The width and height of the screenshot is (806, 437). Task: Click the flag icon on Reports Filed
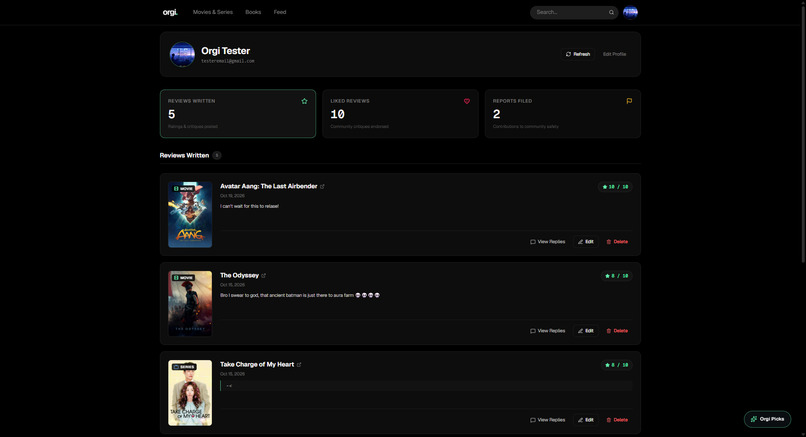click(x=629, y=101)
